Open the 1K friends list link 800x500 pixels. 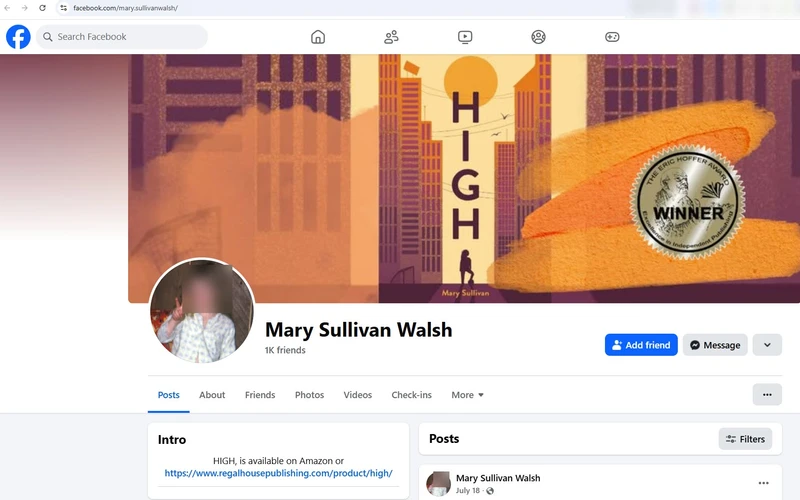(285, 350)
